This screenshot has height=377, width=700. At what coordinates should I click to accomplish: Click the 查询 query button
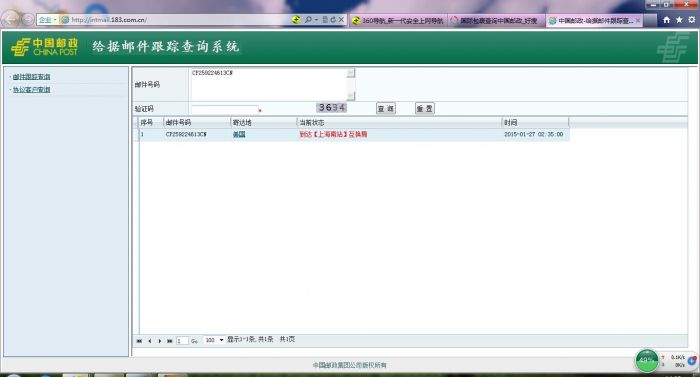386,109
